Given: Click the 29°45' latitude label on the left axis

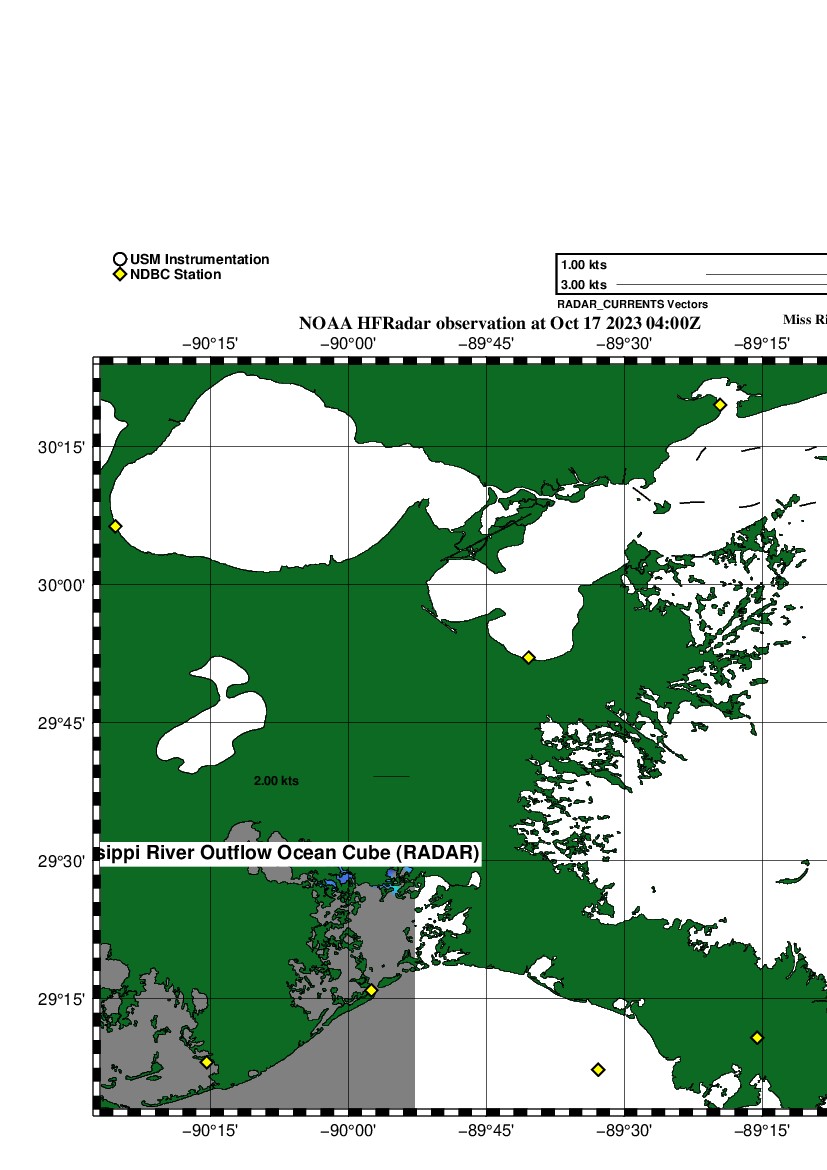Looking at the screenshot, I should pos(60,723).
